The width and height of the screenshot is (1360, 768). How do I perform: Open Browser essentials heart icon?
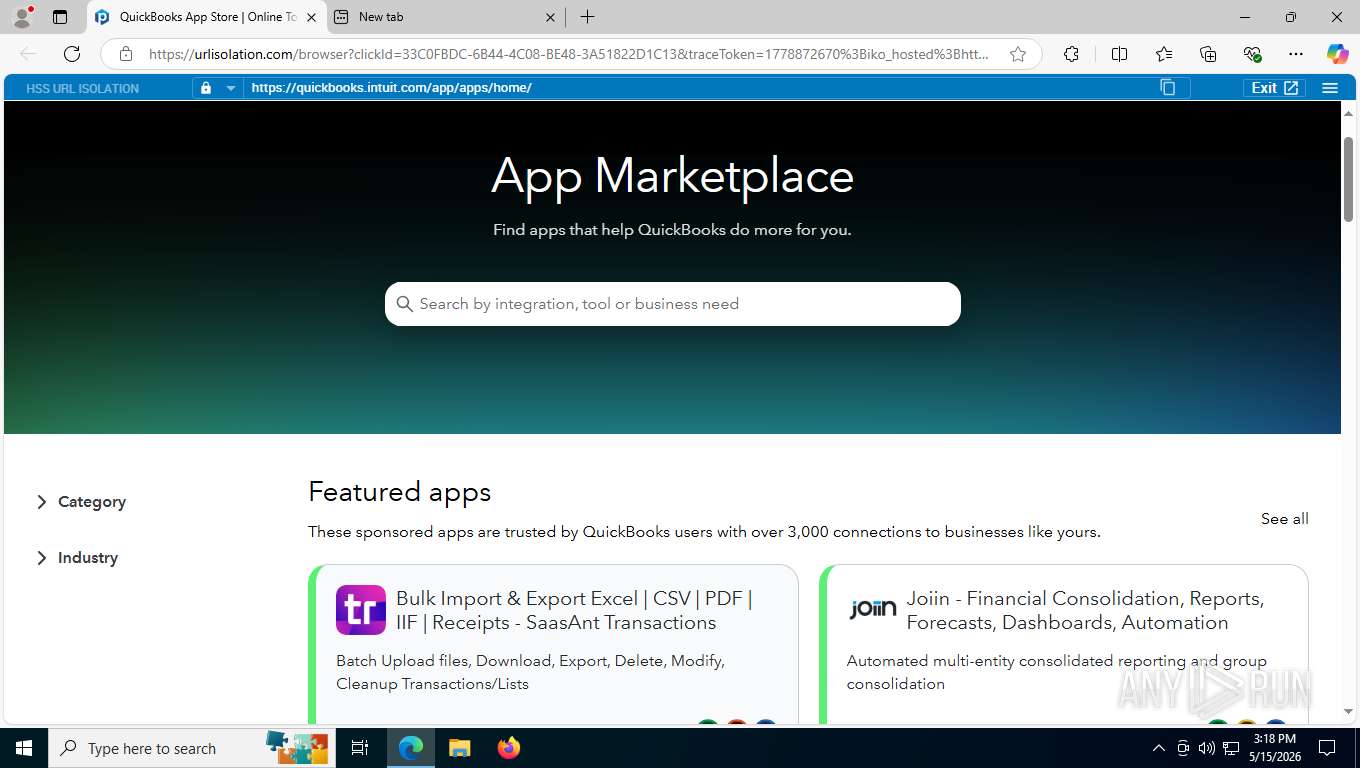coord(1252,54)
